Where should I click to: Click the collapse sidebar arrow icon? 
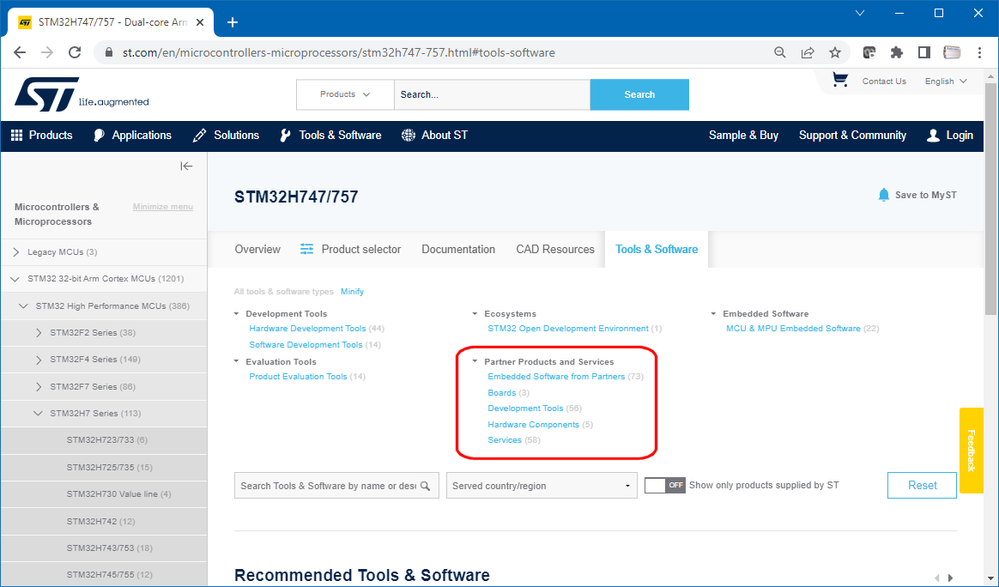tap(186, 166)
